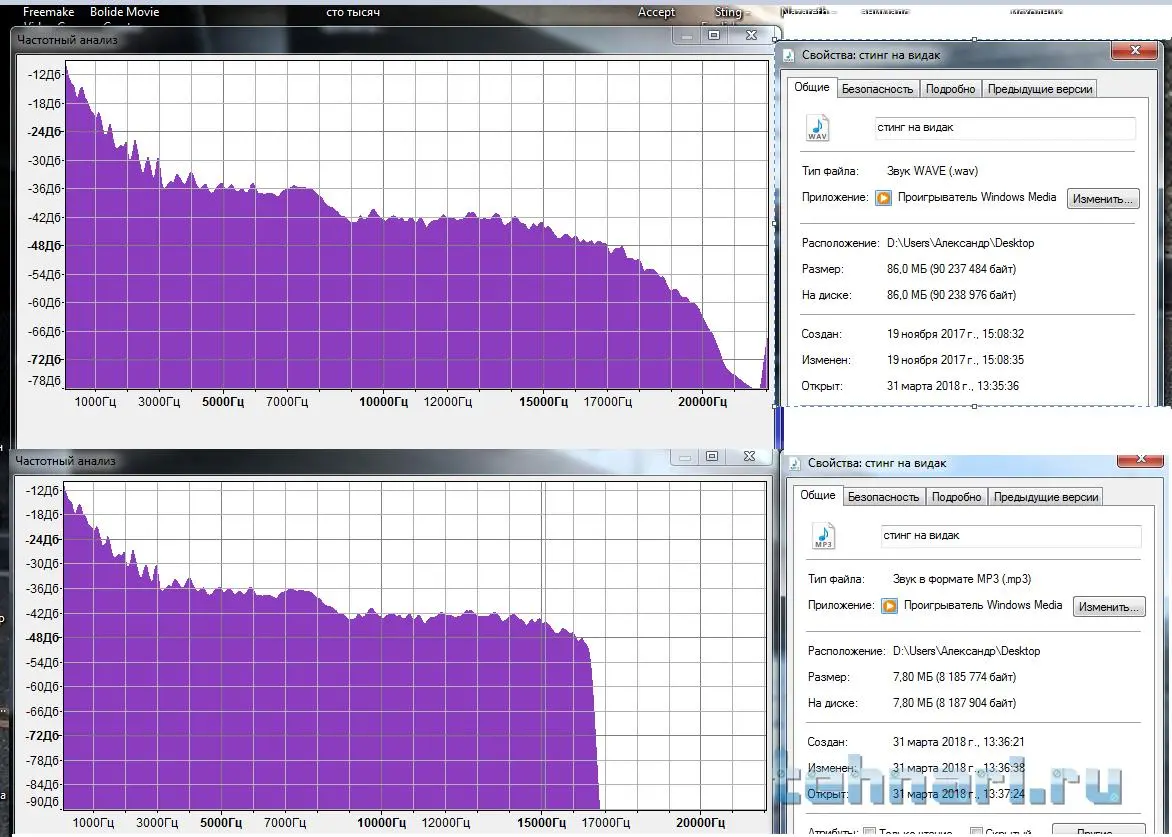Image resolution: width=1172 pixels, height=837 pixels.
Task: Click title bar icon of the MP3 Properties dialog
Action: pos(795,463)
